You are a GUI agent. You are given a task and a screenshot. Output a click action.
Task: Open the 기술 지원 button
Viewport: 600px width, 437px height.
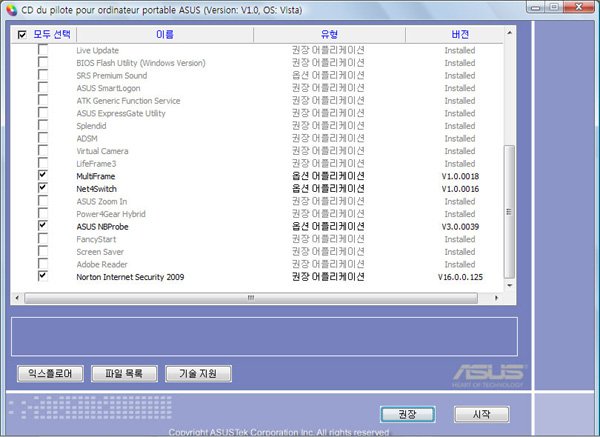(x=198, y=373)
